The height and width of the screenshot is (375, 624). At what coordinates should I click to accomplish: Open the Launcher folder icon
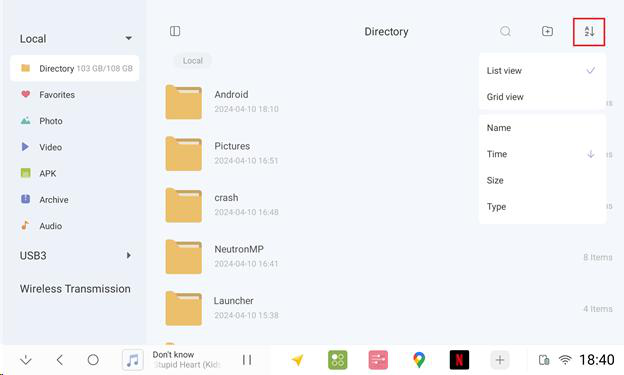[x=183, y=308]
